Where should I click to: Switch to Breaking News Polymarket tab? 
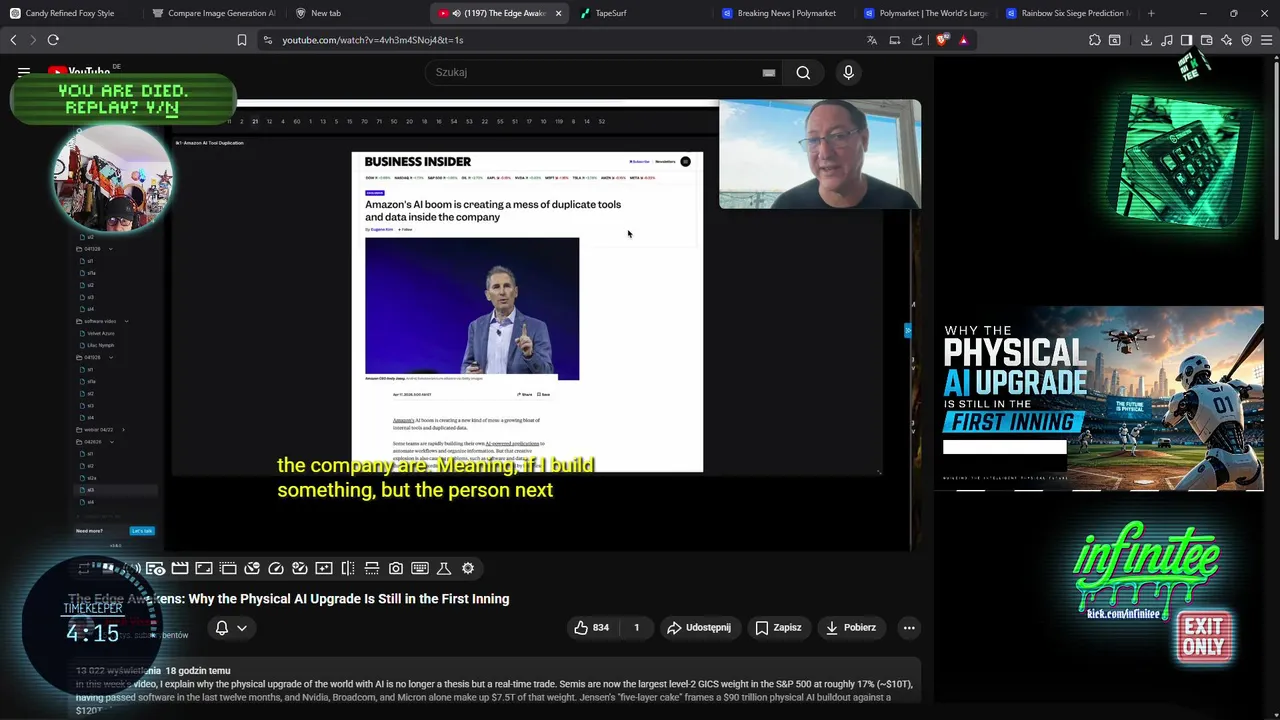coord(785,13)
